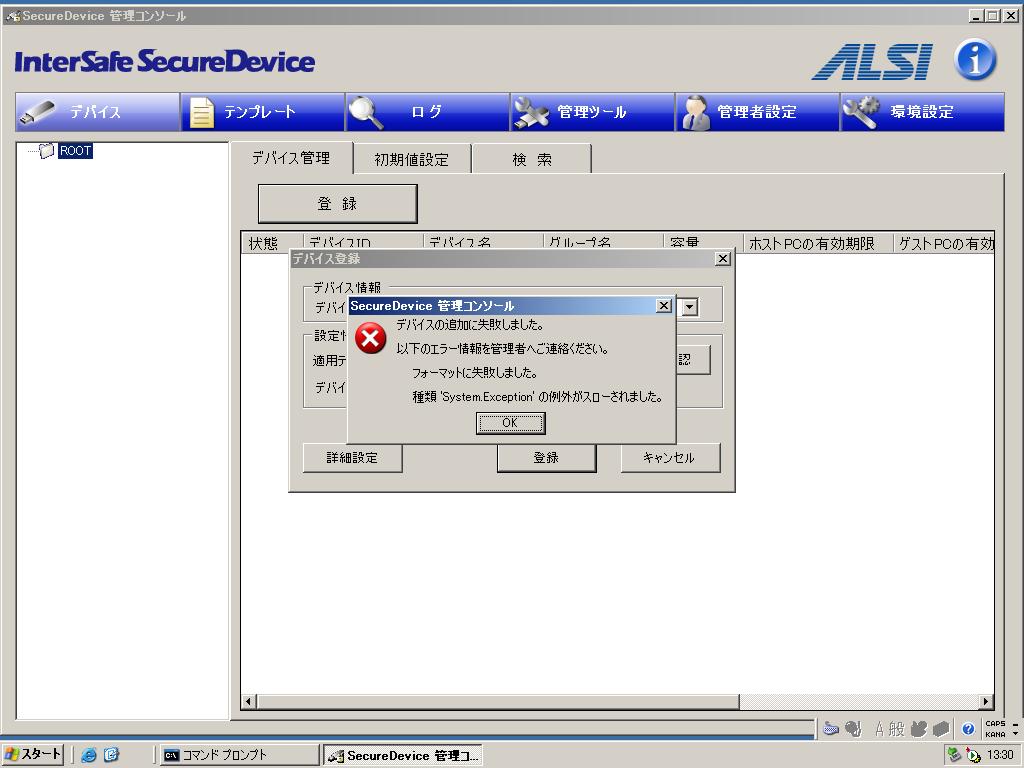Click the ゲストPCの有効 column header
Viewport: 1024px width, 768px height.
[943, 243]
